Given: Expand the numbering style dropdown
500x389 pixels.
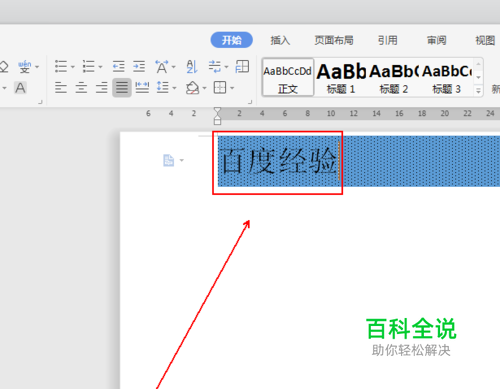Looking at the screenshot, I should pos(100,67).
